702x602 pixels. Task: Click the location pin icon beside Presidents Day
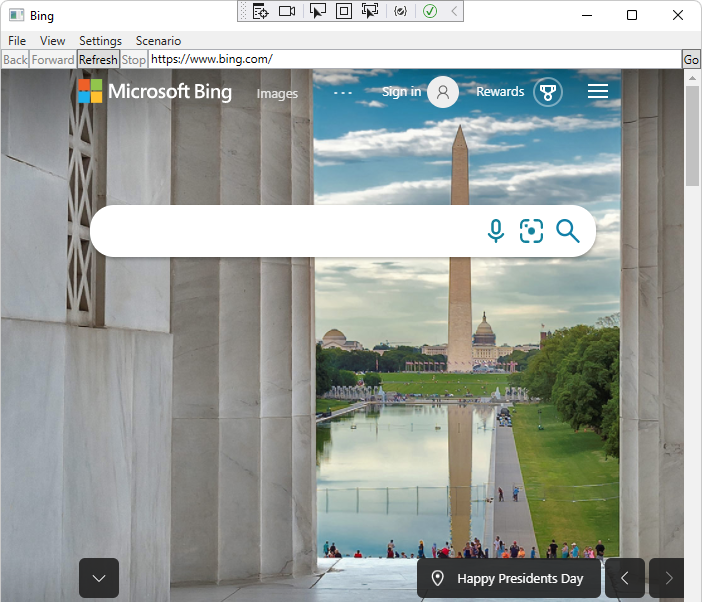pos(437,579)
